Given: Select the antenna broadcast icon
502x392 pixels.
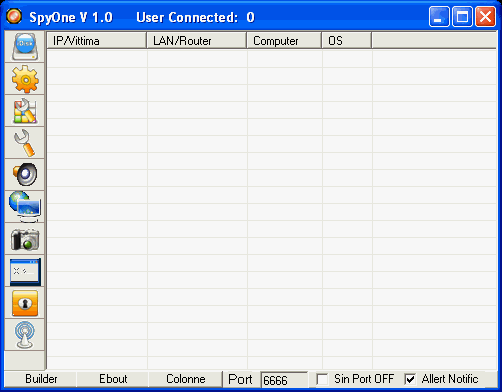Looking at the screenshot, I should click(25, 335).
